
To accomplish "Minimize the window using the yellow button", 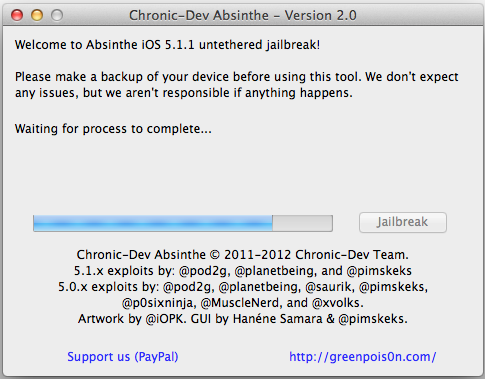I will (37, 15).
